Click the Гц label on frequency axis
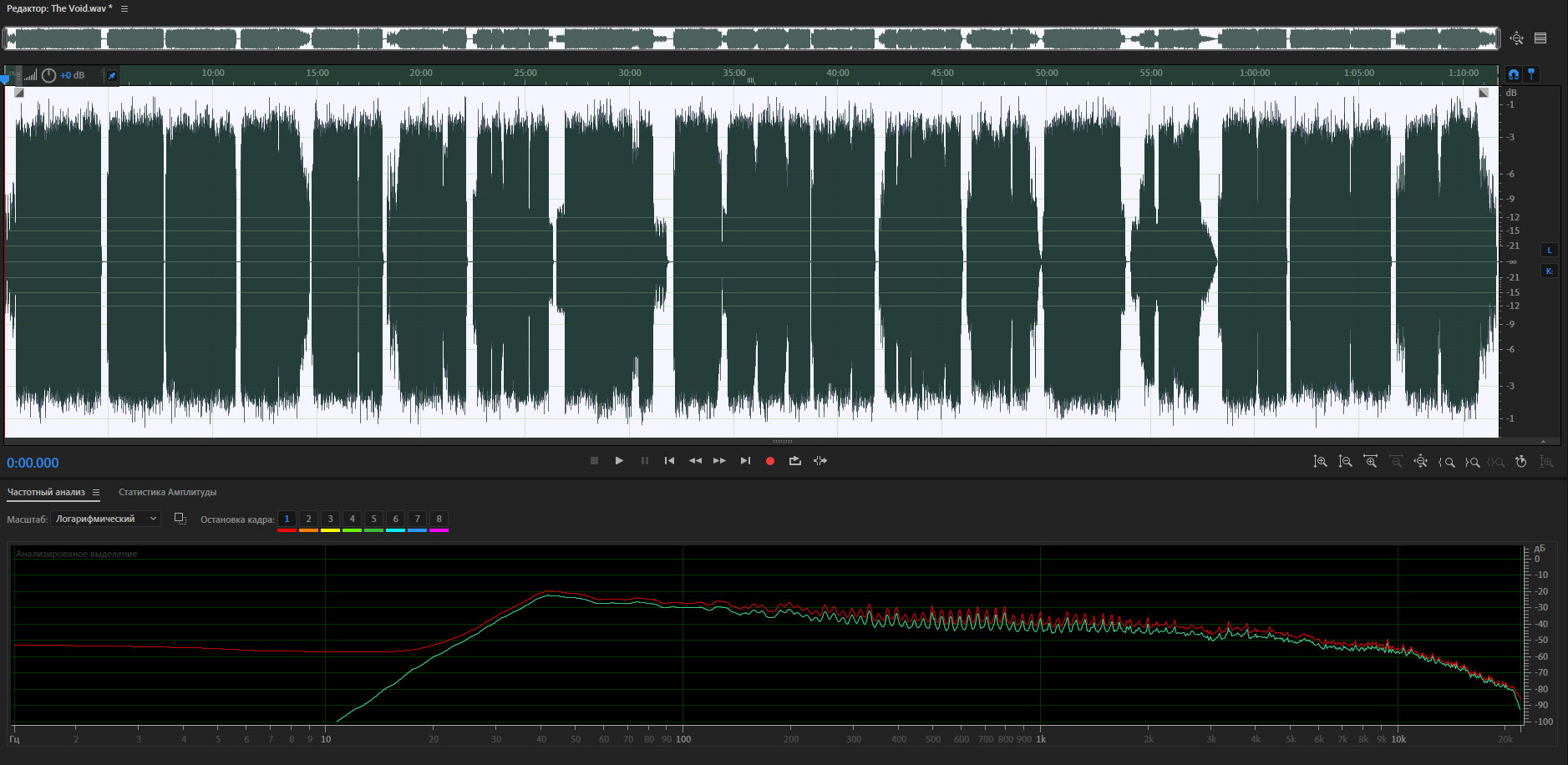The image size is (1568, 765). (x=14, y=739)
